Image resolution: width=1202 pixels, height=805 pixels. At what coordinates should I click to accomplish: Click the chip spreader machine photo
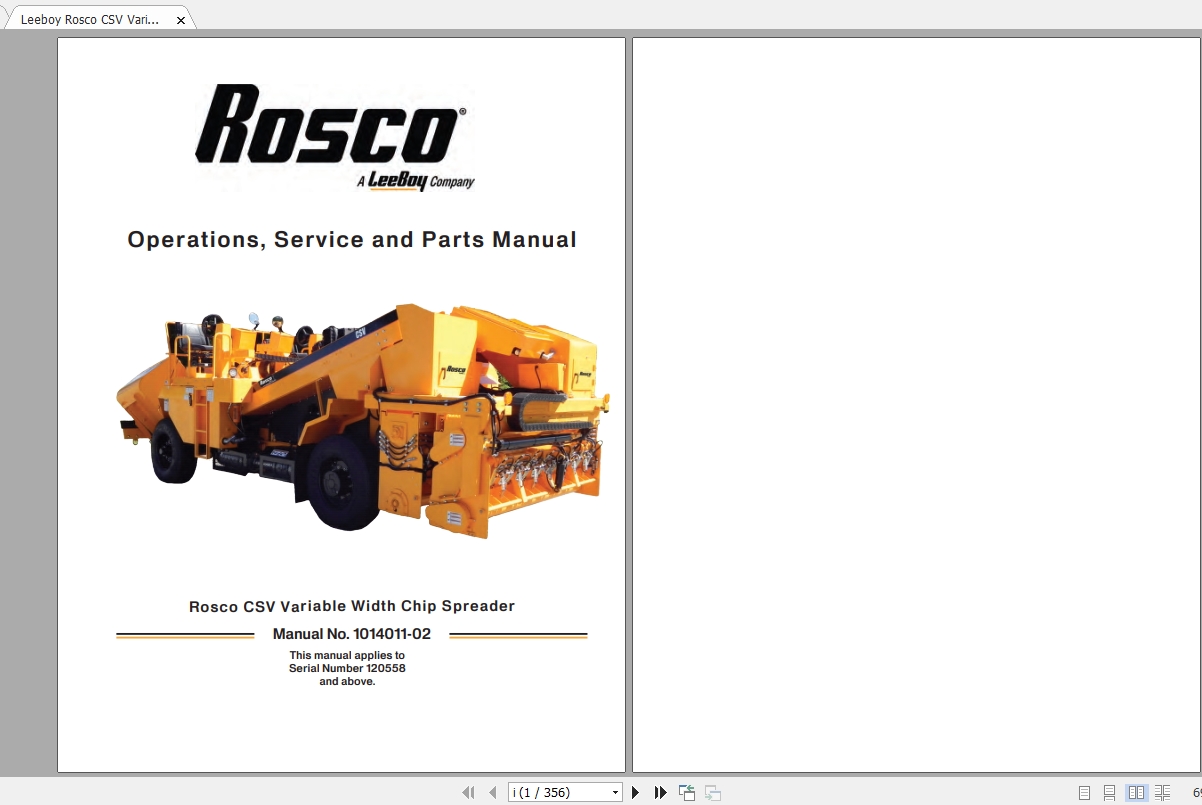tap(362, 420)
